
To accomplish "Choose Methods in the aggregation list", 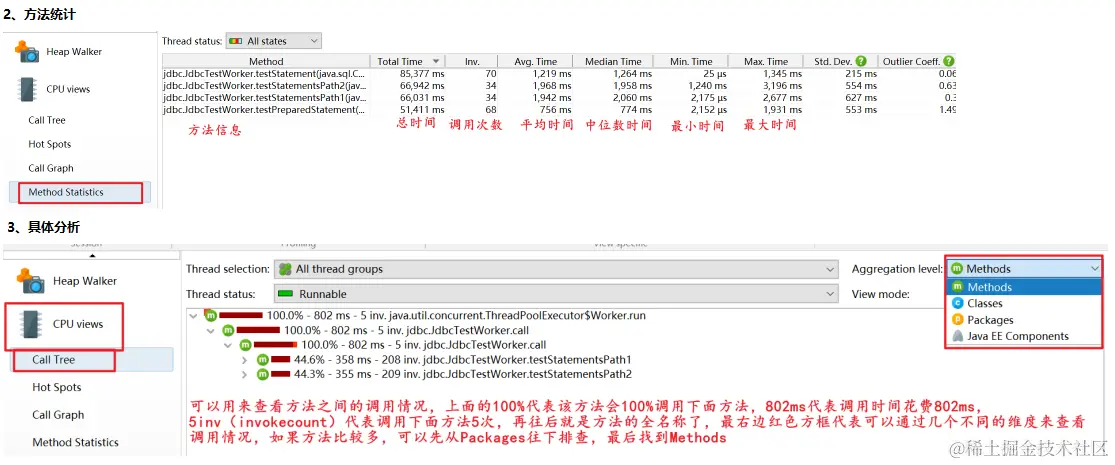I will tap(1024, 287).
